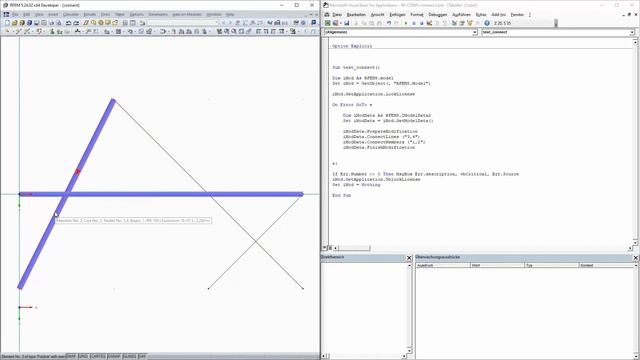Viewport: 640px width, 360px height.
Task: Click Cut icon in VBA toolbar
Action: point(356,23)
